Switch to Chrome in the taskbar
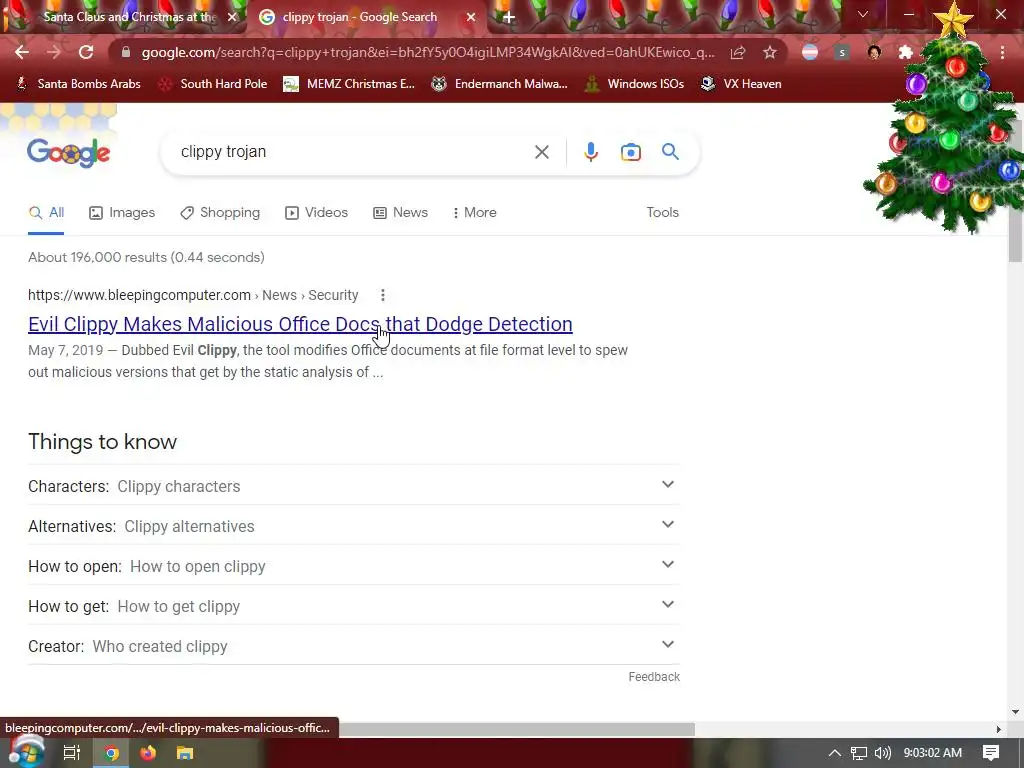1024x768 pixels. pos(112,753)
